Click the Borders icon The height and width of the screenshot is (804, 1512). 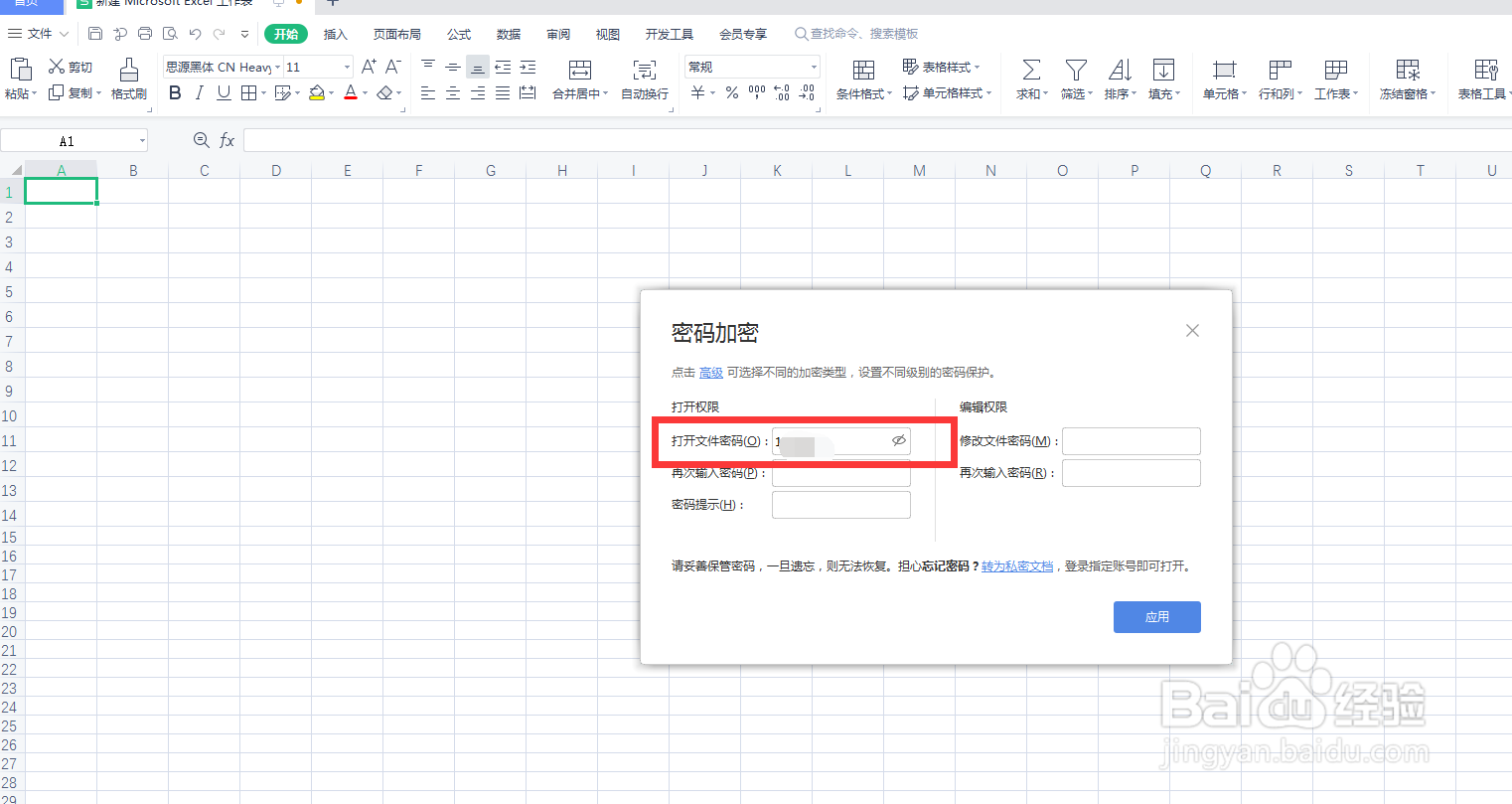click(x=248, y=92)
